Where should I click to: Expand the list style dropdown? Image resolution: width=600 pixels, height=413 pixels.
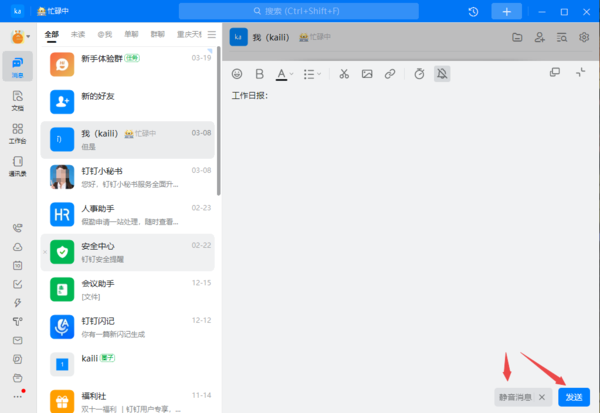tap(320, 74)
